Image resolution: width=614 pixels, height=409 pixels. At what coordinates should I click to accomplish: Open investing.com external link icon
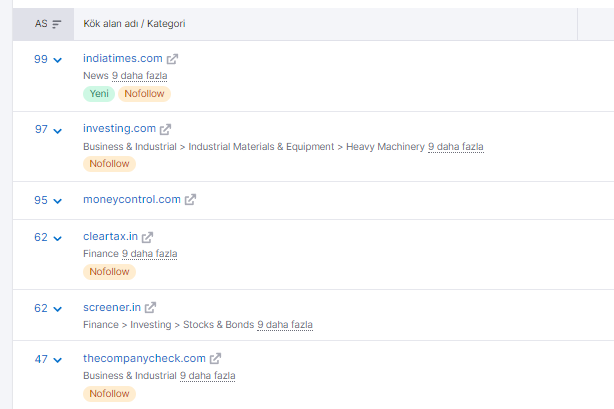click(x=165, y=129)
